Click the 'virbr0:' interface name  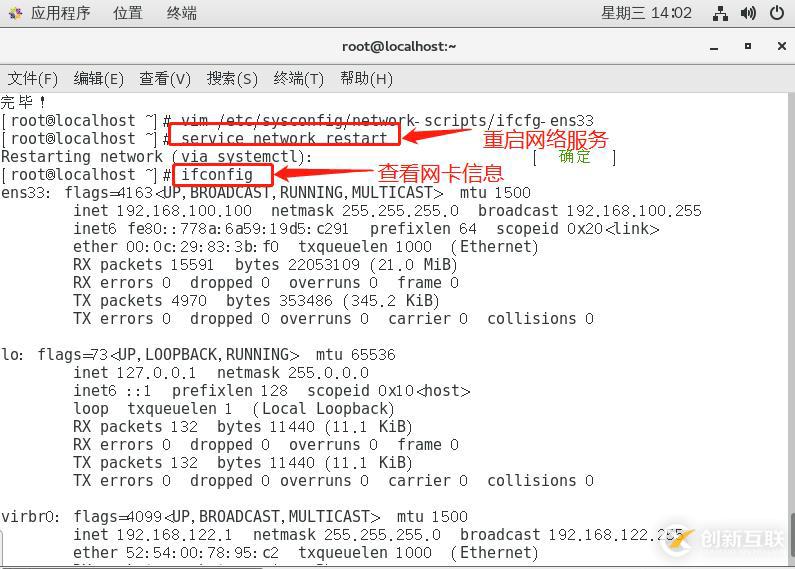[30, 517]
